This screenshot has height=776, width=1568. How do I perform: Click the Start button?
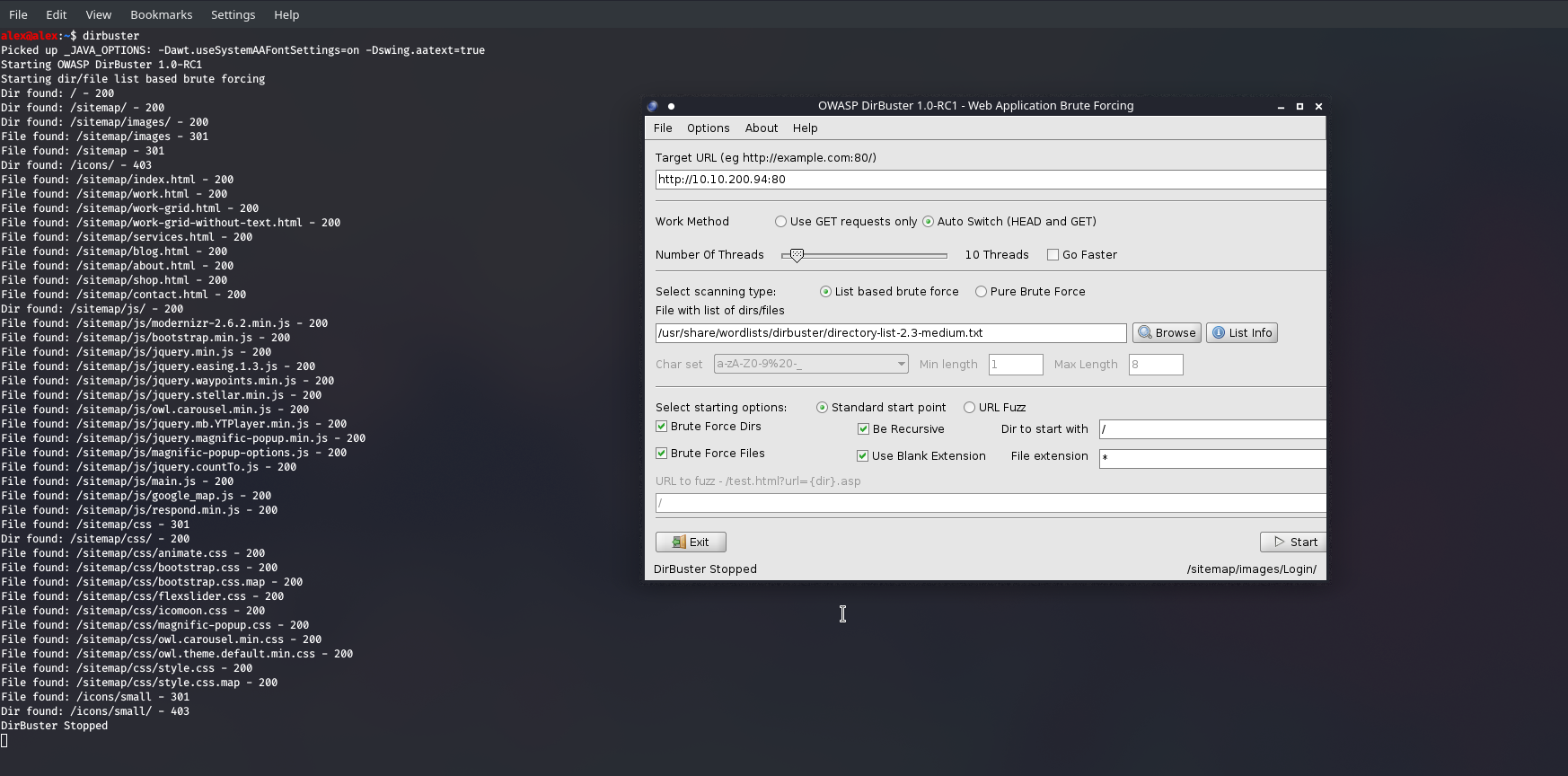tap(1293, 542)
